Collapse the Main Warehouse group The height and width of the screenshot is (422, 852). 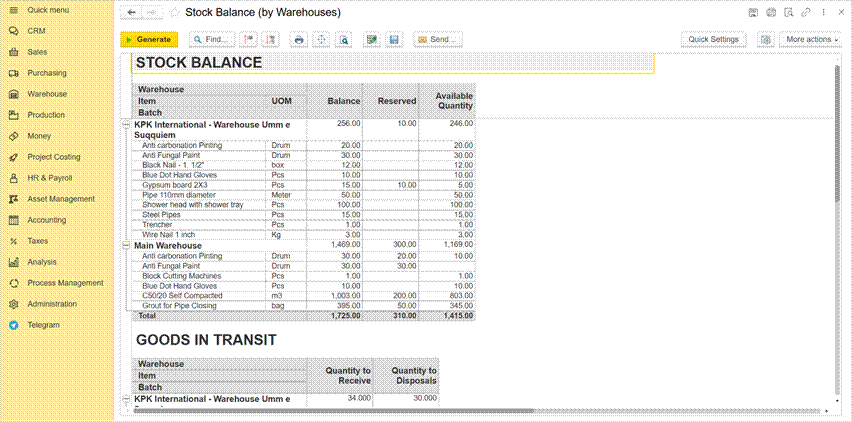(126, 245)
